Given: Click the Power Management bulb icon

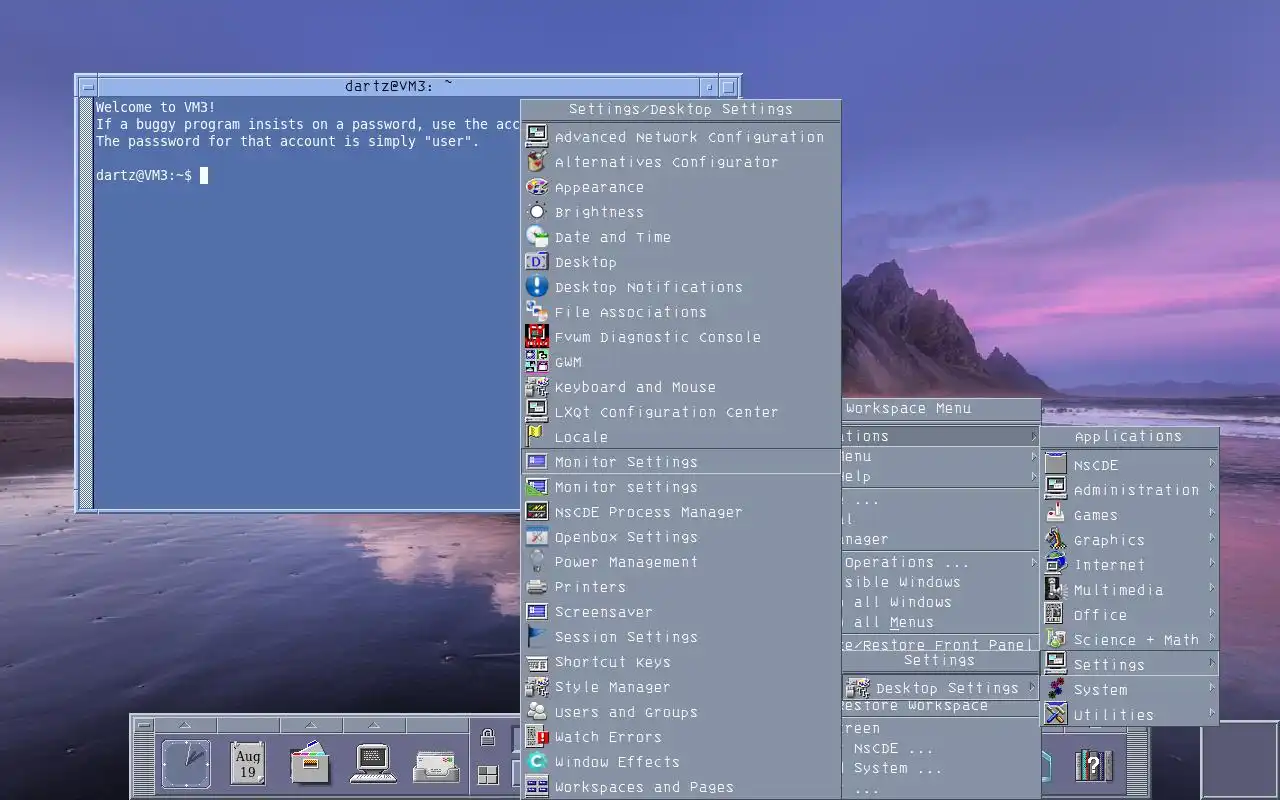Looking at the screenshot, I should tap(537, 561).
